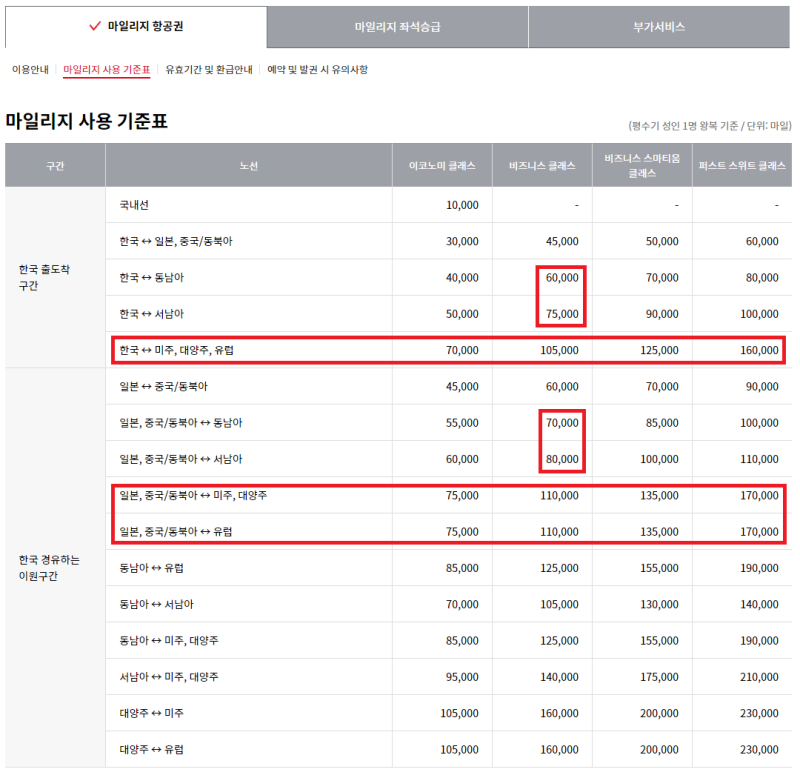Select the 일본 ↔ 중국/동북아 route label
This screenshot has width=800, height=775.
coord(164,386)
